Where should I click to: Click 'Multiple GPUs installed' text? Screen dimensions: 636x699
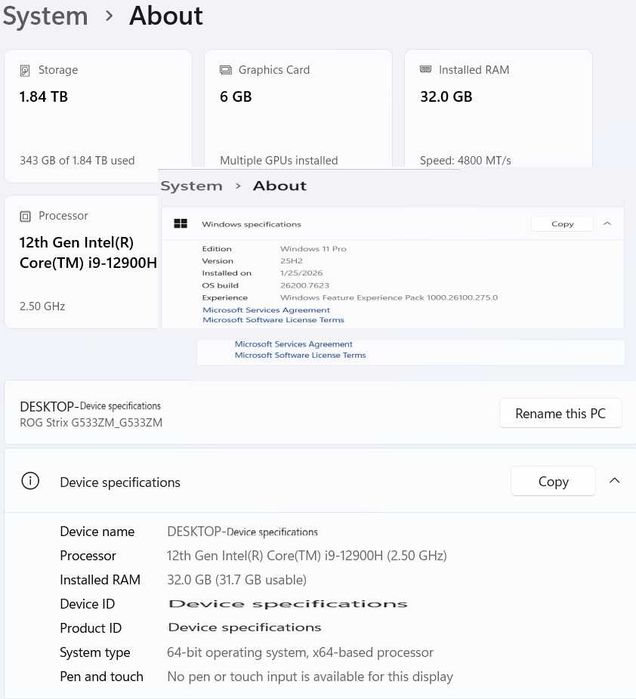point(279,160)
